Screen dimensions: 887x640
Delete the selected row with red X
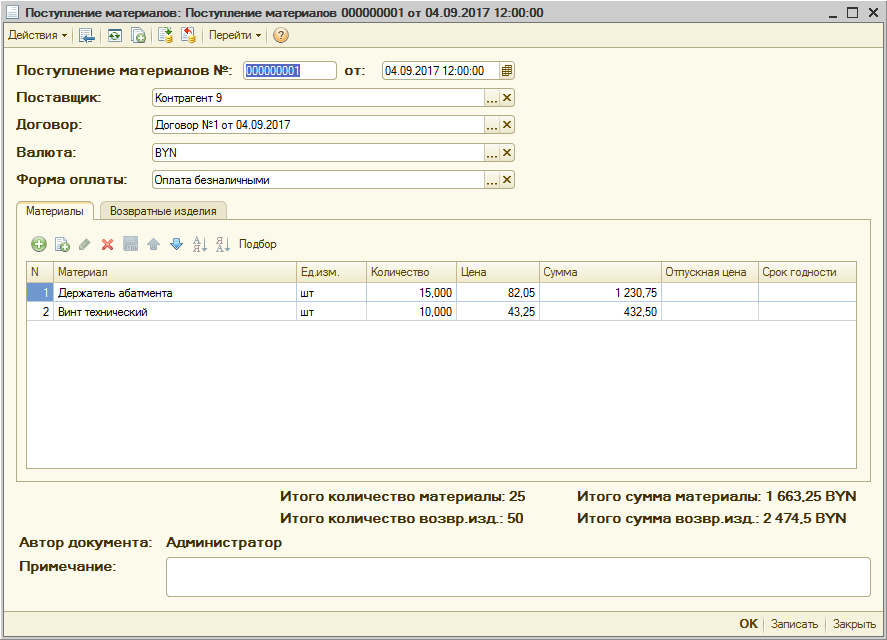coord(107,244)
